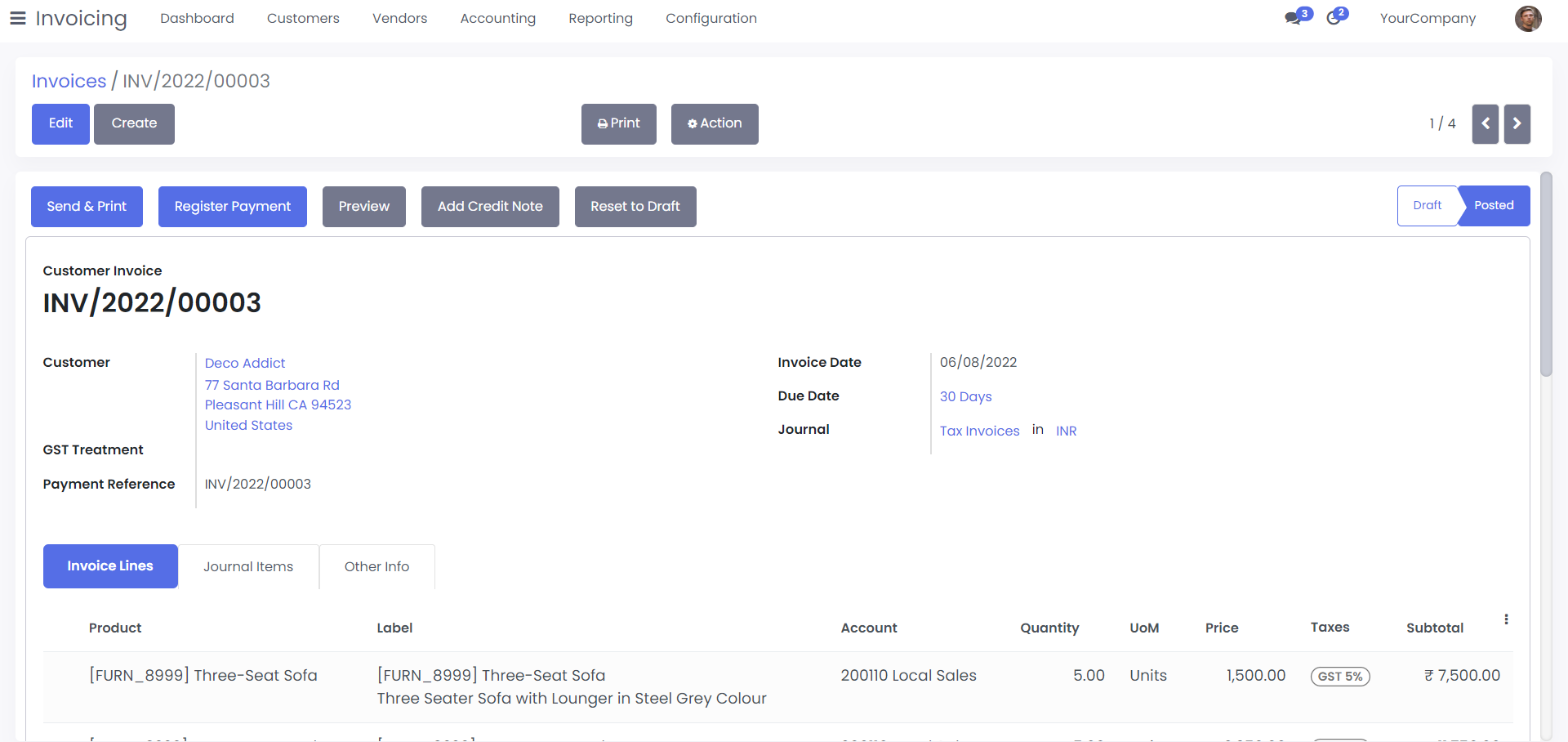Click the Edit button
1568x742 pixels.
(60, 124)
